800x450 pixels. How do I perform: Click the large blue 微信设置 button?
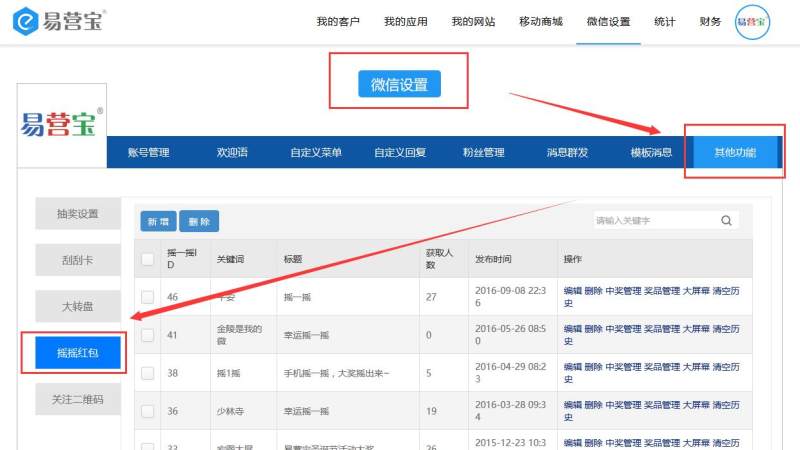[399, 84]
